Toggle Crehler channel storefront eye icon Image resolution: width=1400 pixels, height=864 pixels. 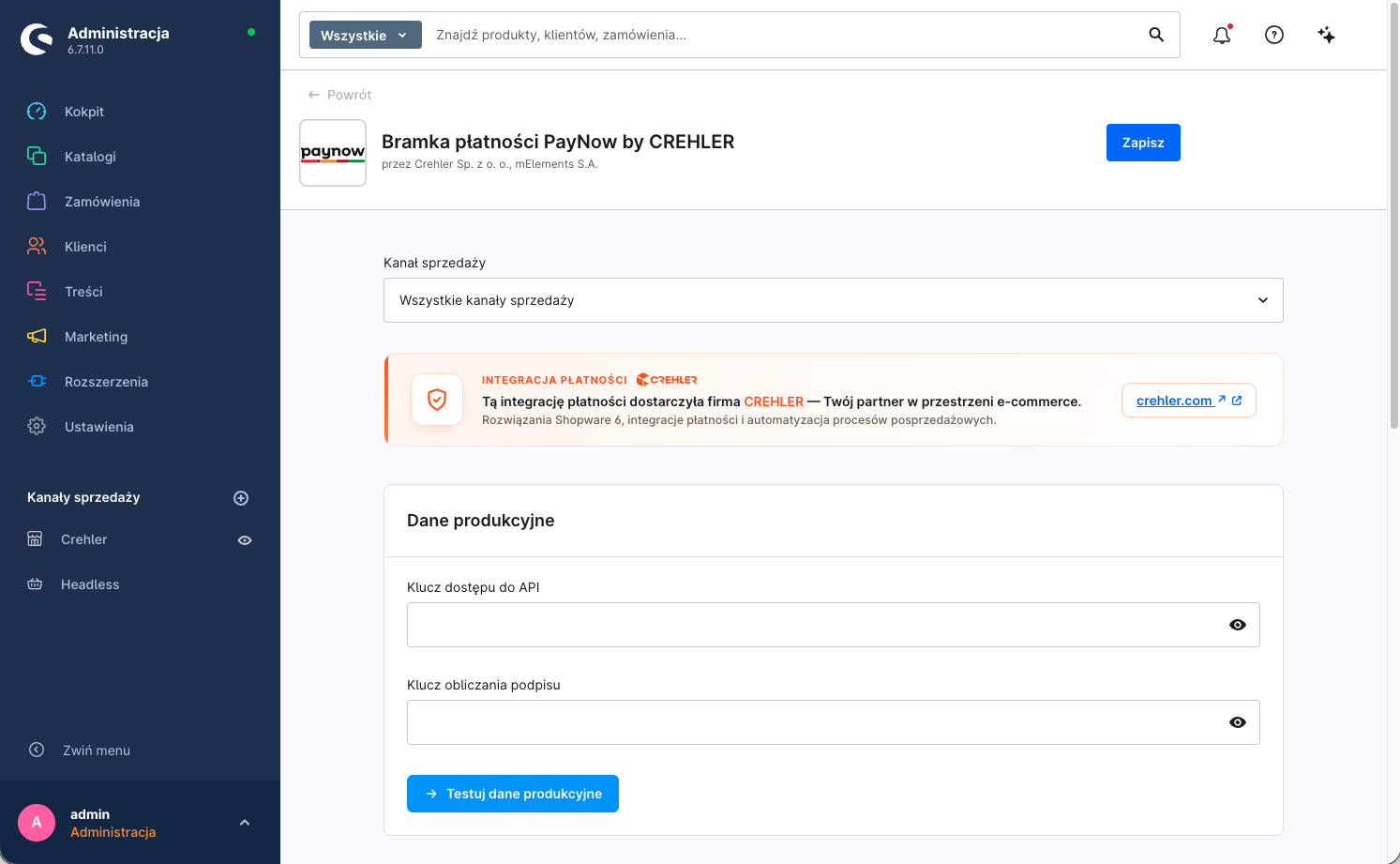tap(245, 540)
